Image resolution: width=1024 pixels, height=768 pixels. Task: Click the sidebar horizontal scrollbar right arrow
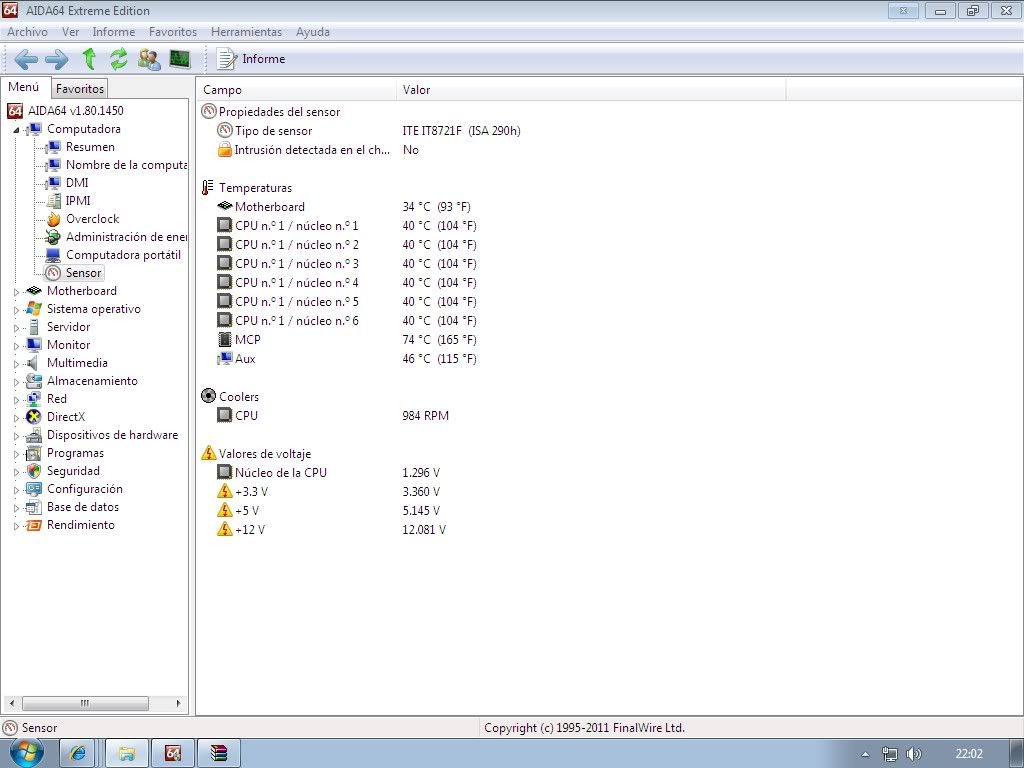pos(179,703)
